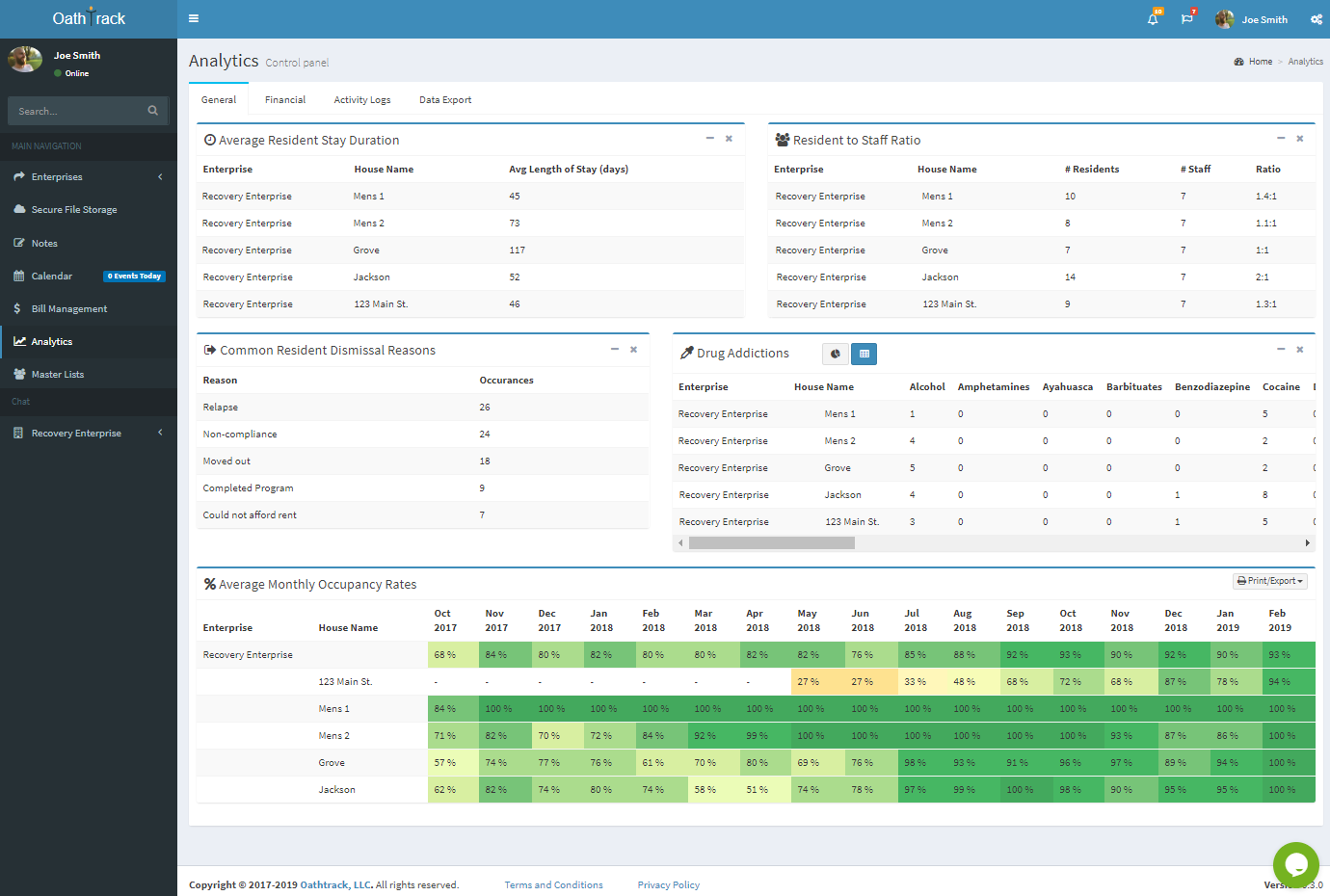Open the settings gears in top bar
The height and width of the screenshot is (896, 1330).
[x=1317, y=19]
